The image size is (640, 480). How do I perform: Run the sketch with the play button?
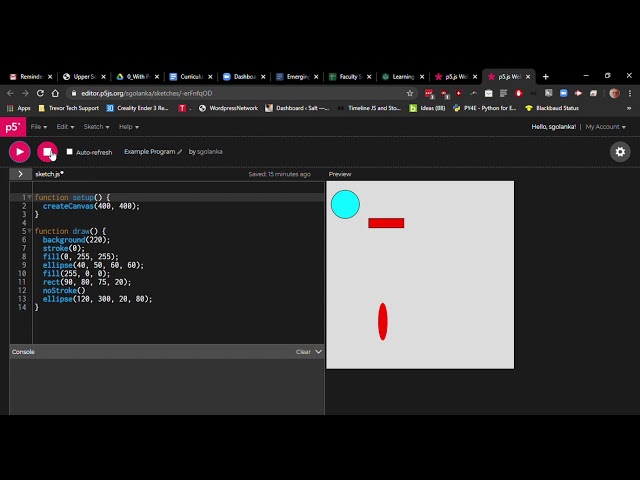tap(19, 152)
